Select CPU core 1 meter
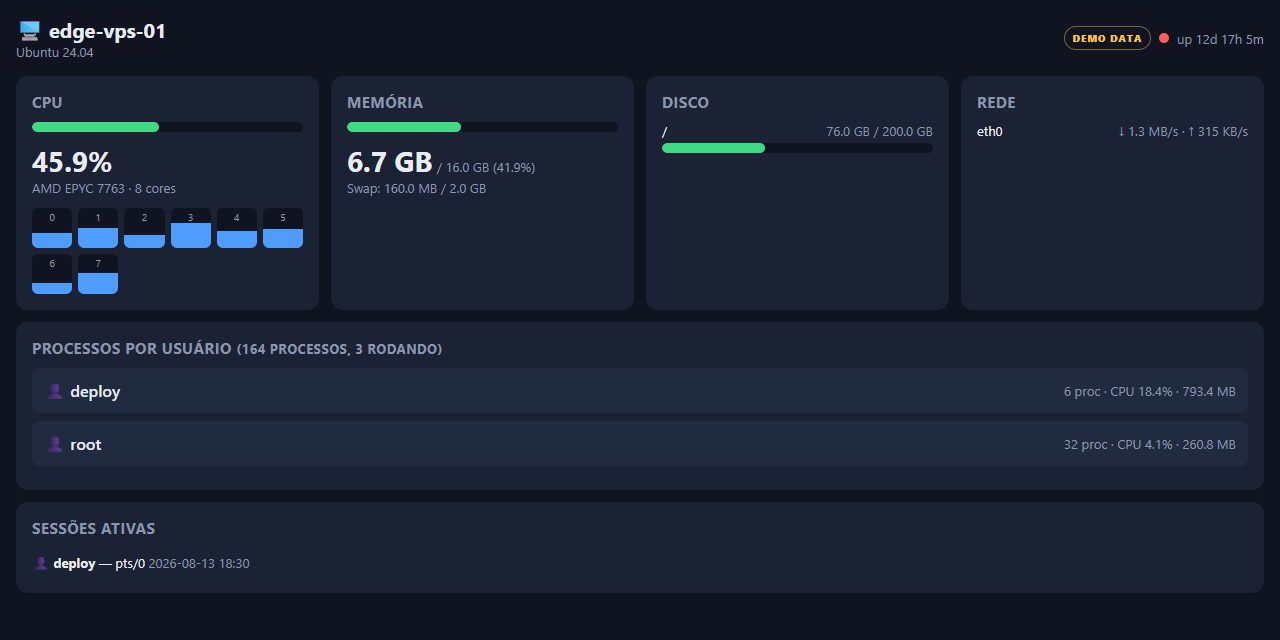The image size is (1280, 640). pos(98,228)
